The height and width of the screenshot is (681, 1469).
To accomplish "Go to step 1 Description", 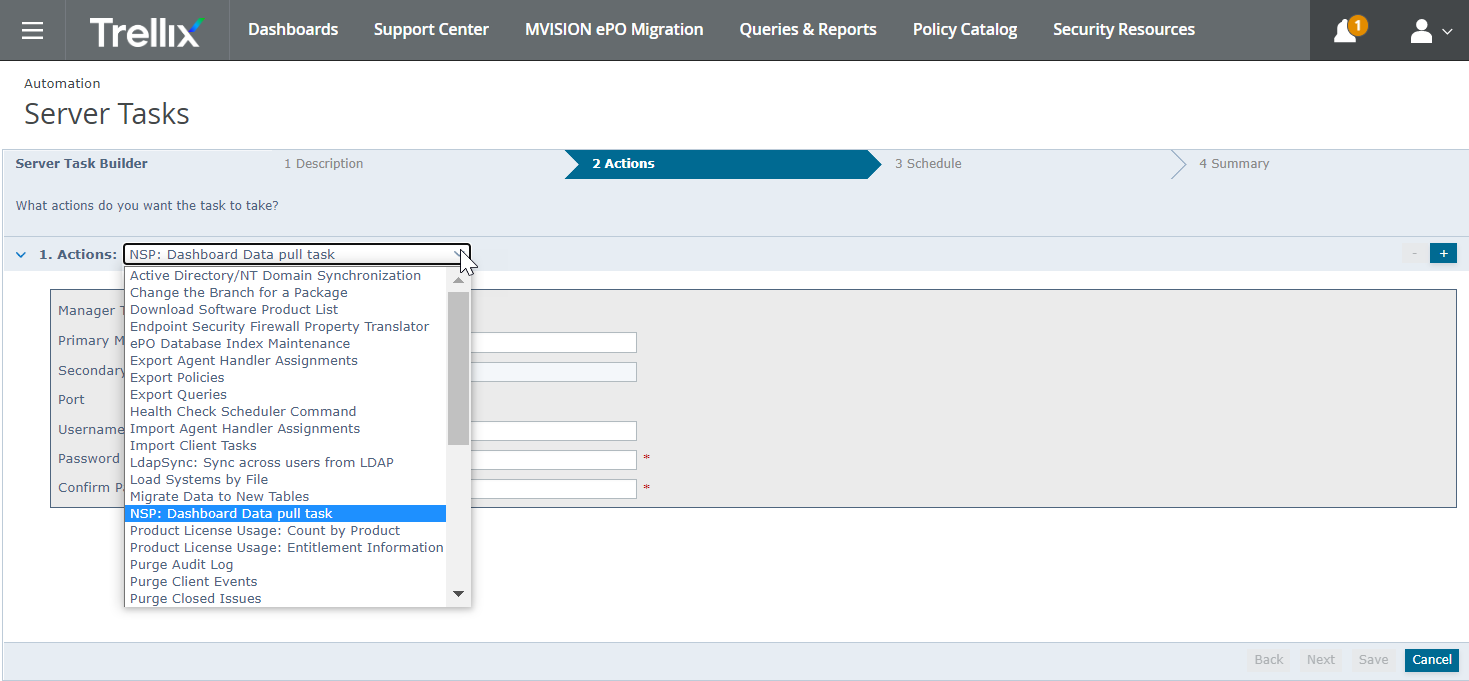I will click(323, 164).
